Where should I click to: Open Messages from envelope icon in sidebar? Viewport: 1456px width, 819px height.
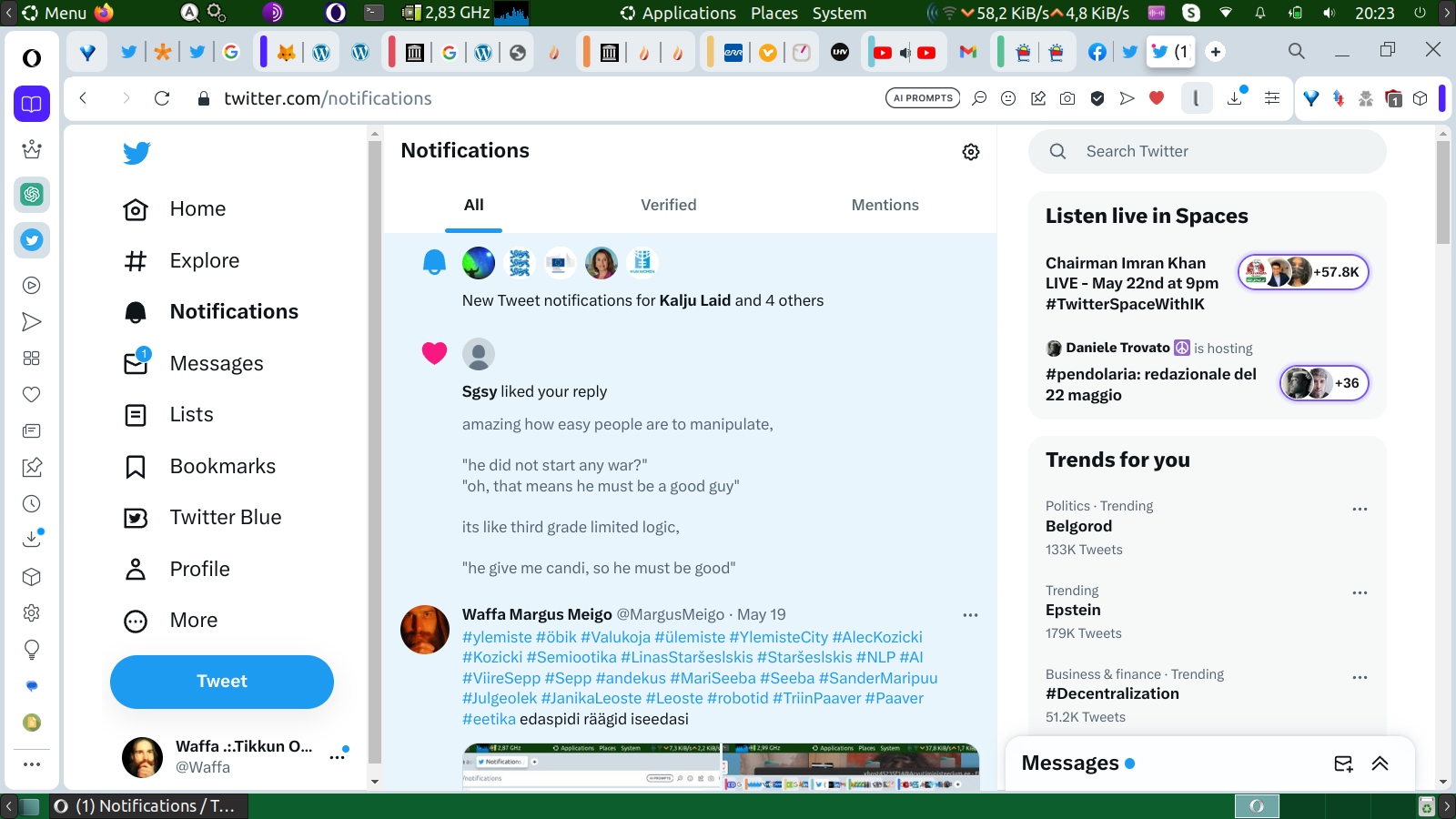[136, 363]
